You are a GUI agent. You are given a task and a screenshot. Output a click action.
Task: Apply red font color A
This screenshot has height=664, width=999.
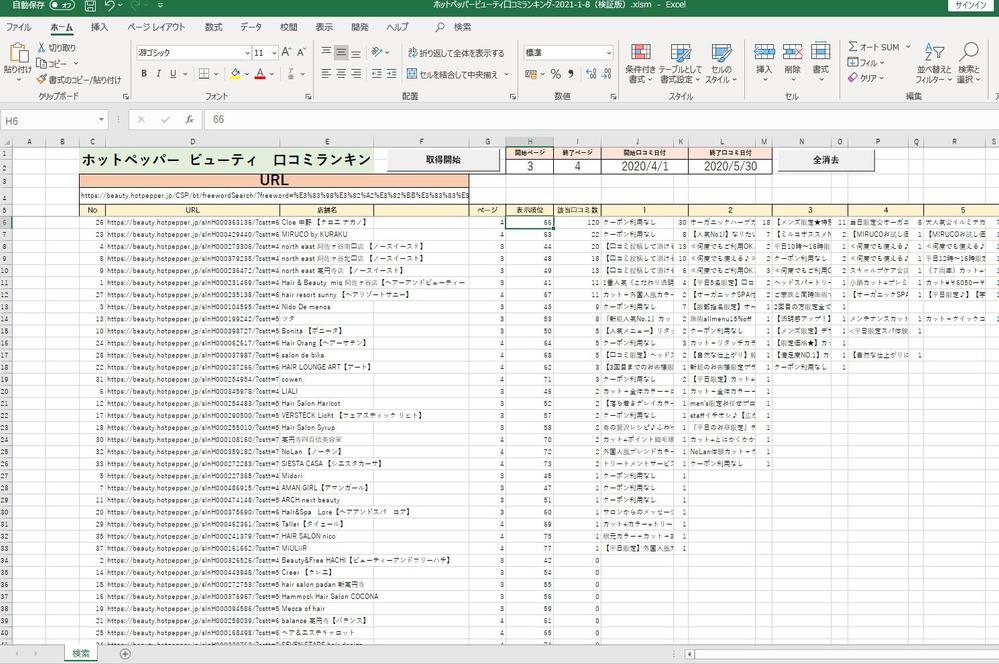260,74
